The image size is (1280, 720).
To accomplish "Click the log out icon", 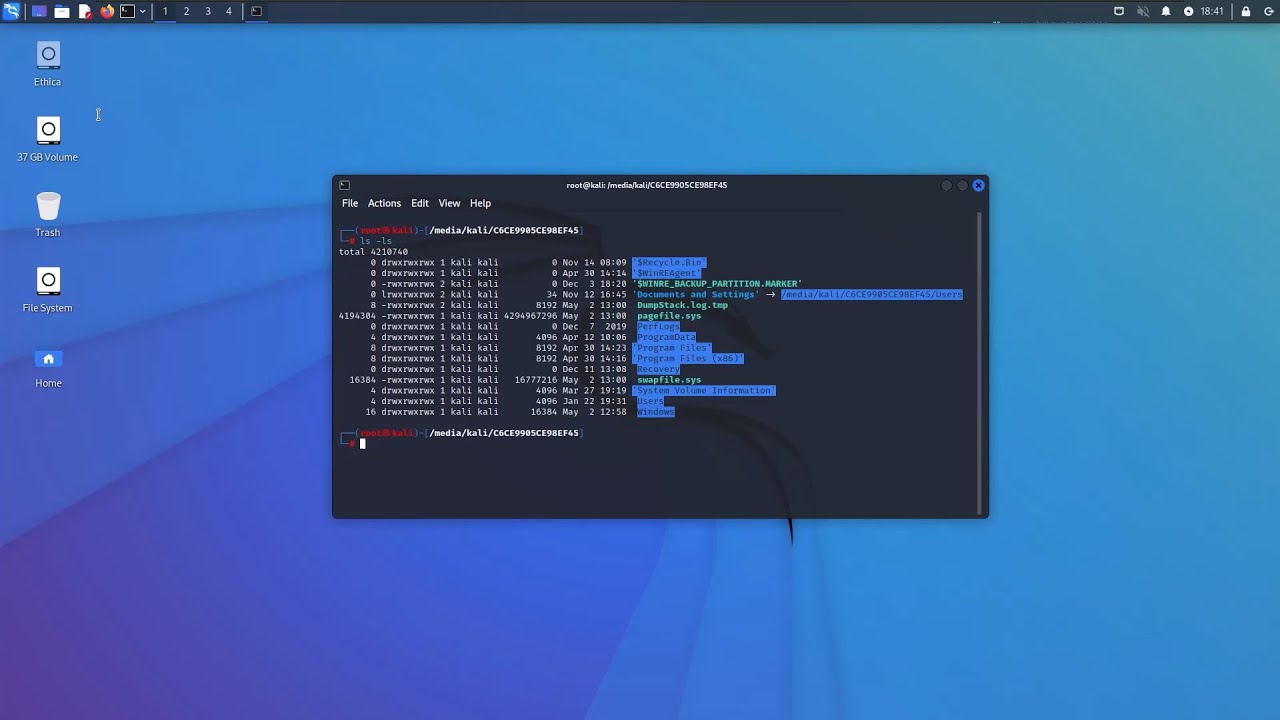I will [1269, 11].
